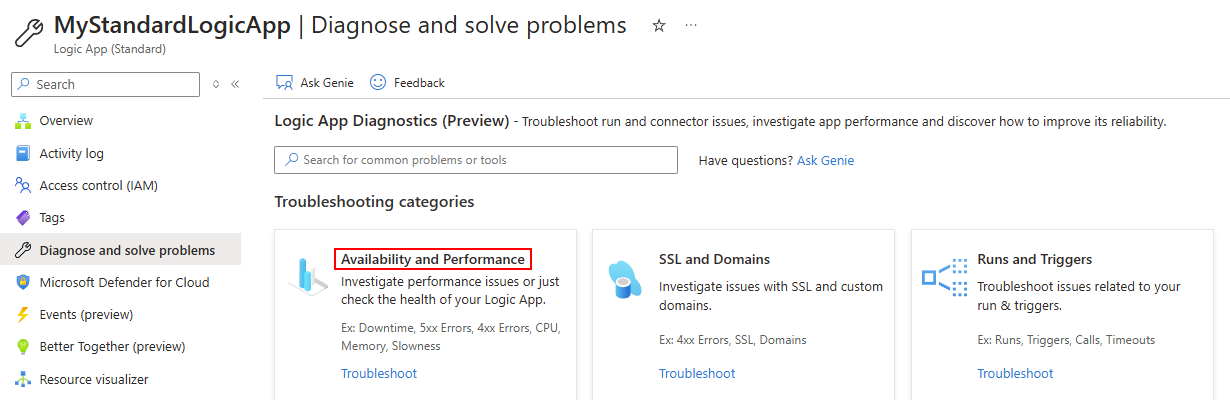Image resolution: width=1230 pixels, height=400 pixels.
Task: Click the purple Tags icon
Action: point(23,217)
